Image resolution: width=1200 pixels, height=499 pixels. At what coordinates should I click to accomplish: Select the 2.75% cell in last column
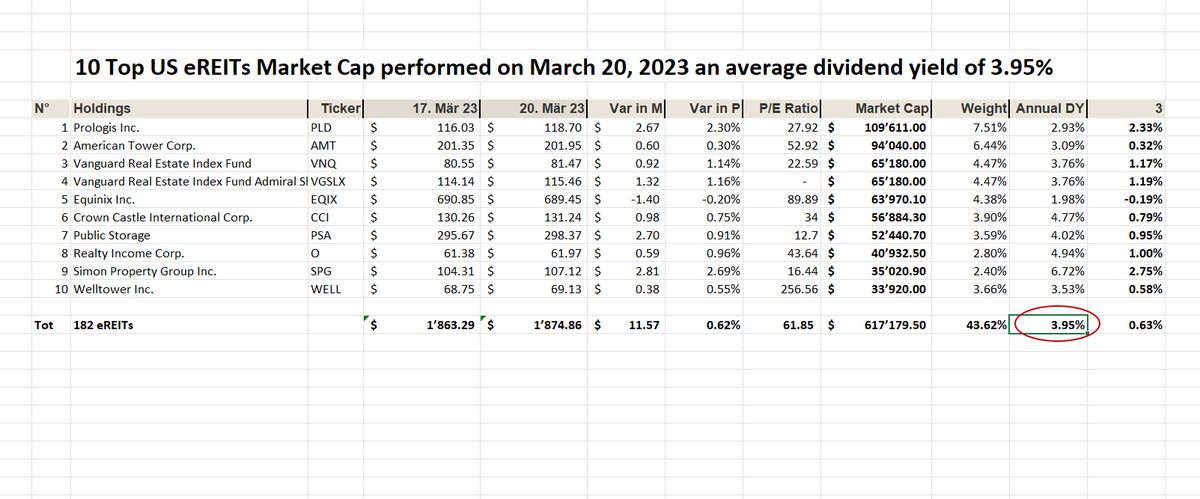click(1146, 271)
